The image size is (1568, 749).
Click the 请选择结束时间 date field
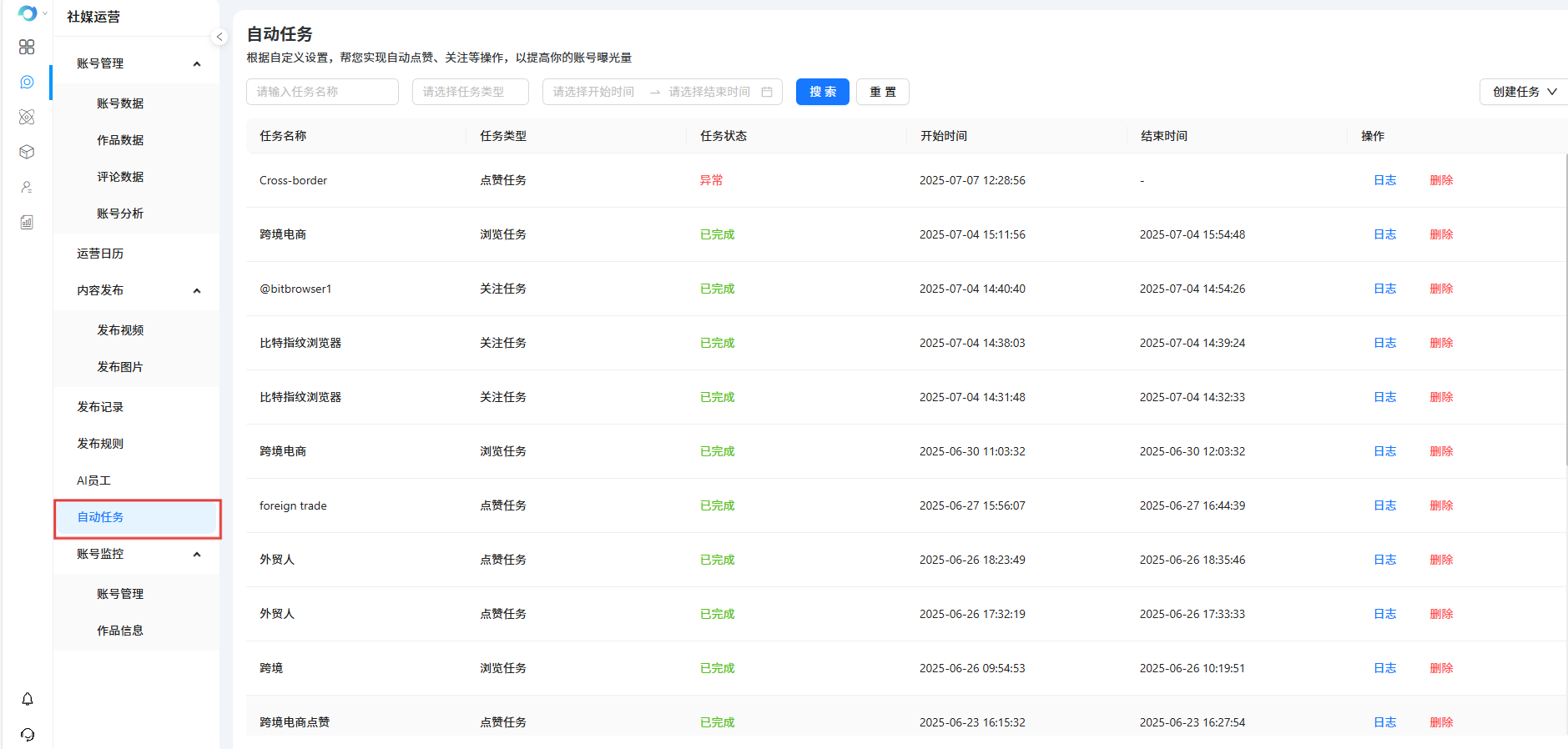tap(709, 92)
